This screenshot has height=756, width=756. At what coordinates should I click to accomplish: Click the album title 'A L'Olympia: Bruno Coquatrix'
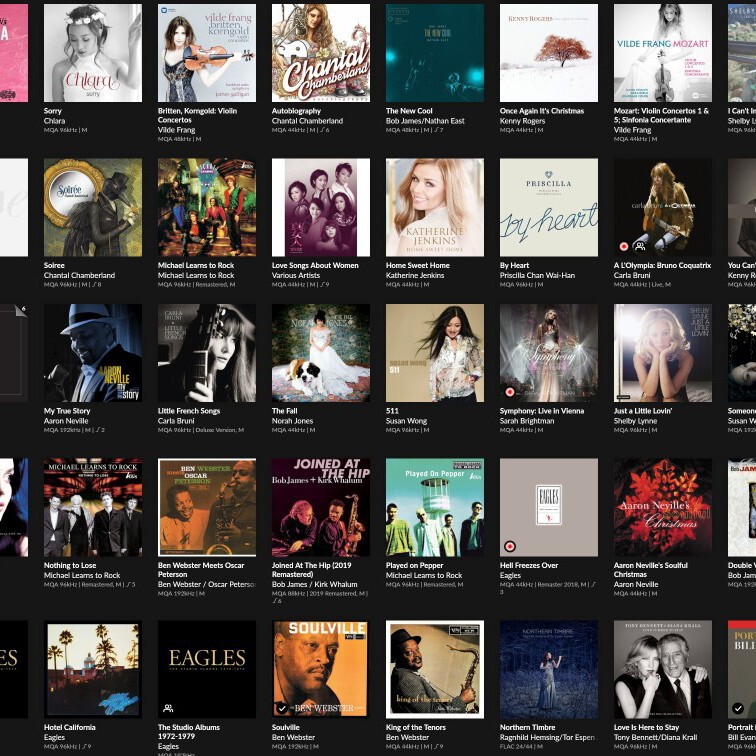pyautogui.click(x=662, y=265)
